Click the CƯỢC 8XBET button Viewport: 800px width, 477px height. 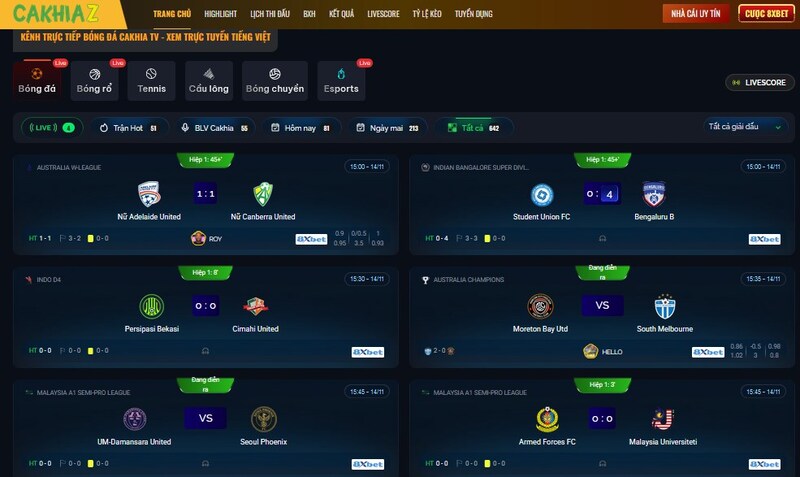(x=766, y=14)
